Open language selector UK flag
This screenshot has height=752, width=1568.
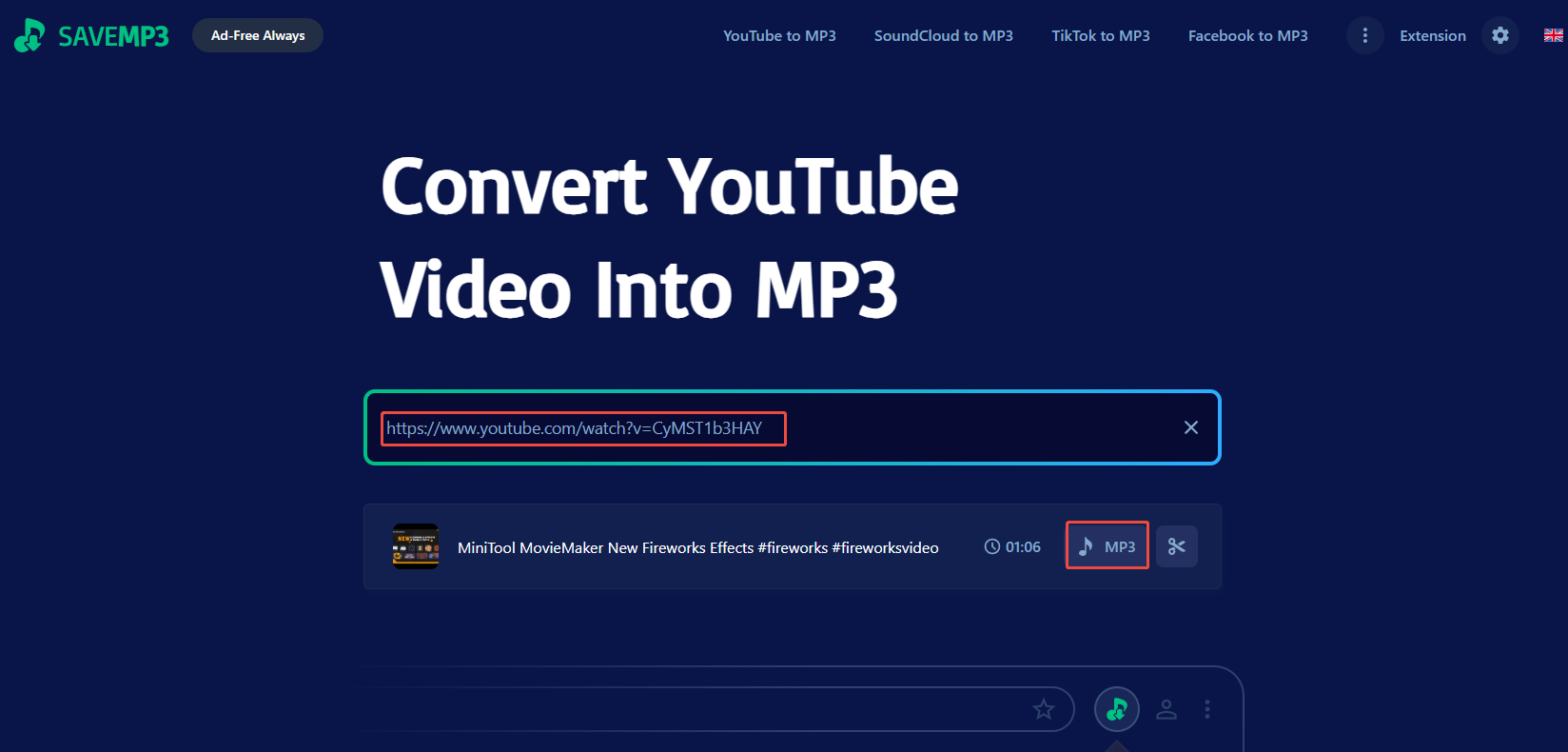click(1553, 35)
